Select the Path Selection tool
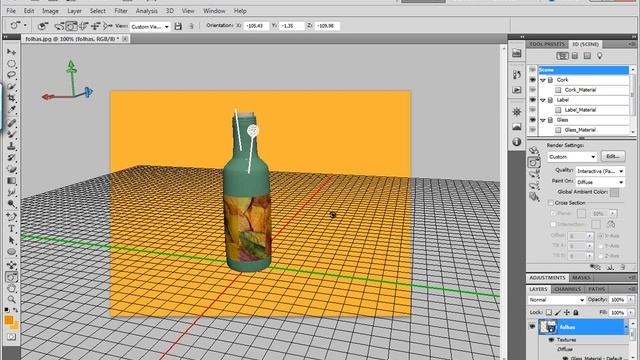This screenshot has width=640, height=360. coord(11,240)
